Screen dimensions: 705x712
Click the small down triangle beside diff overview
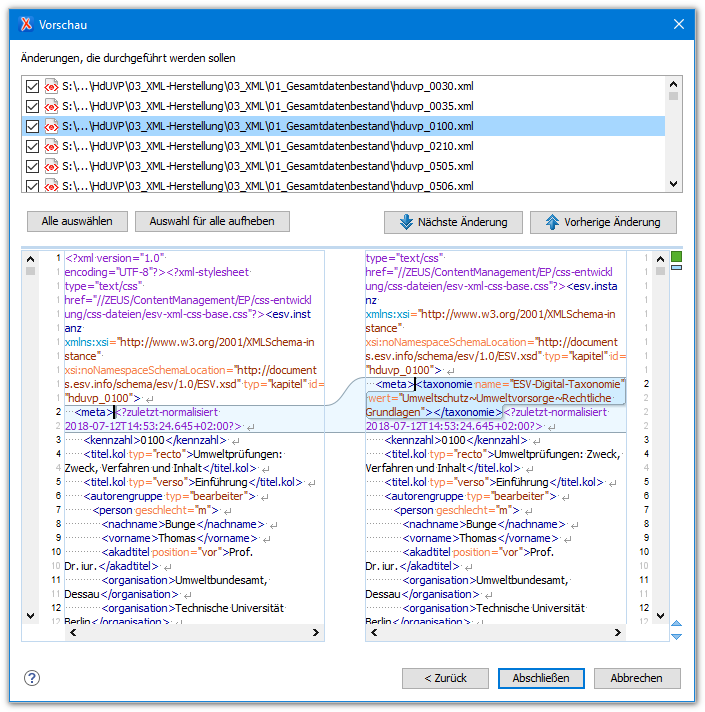pos(677,636)
